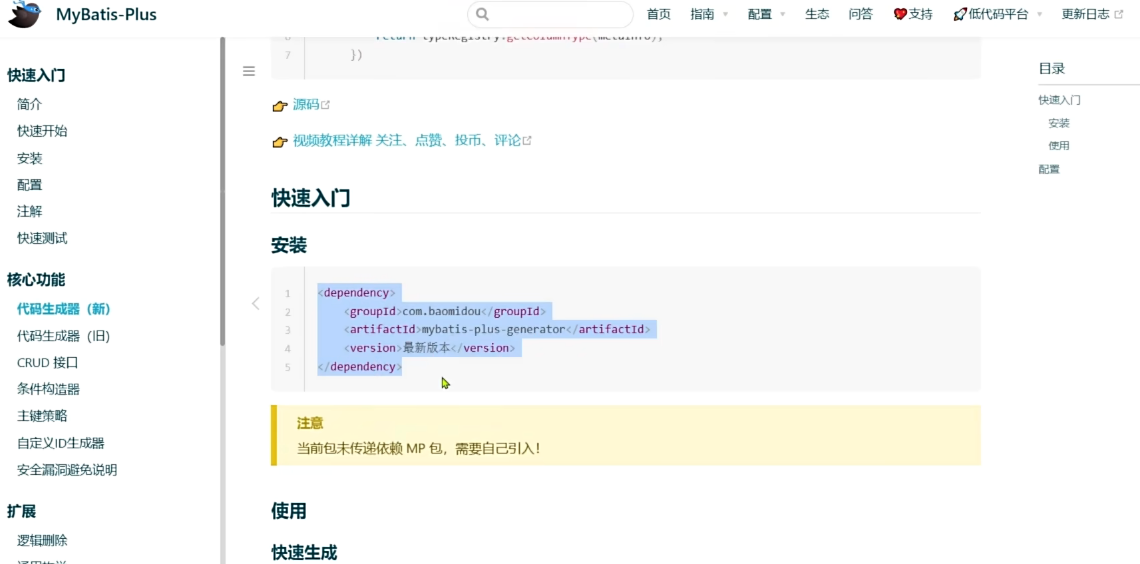Open the 指南 nav menu
This screenshot has width=1140, height=564.
[x=702, y=15]
